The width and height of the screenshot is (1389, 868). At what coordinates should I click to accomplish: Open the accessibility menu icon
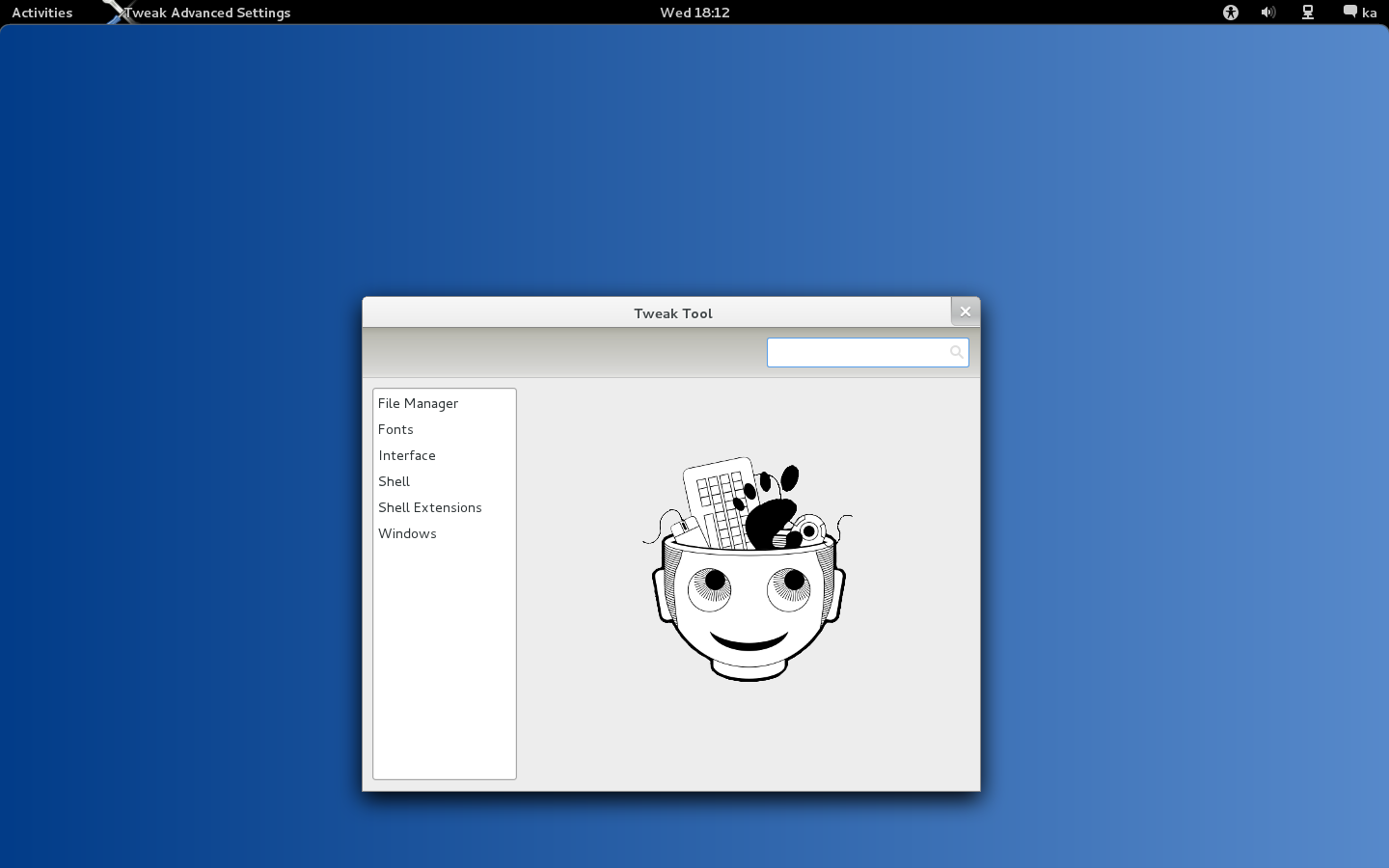(1230, 13)
